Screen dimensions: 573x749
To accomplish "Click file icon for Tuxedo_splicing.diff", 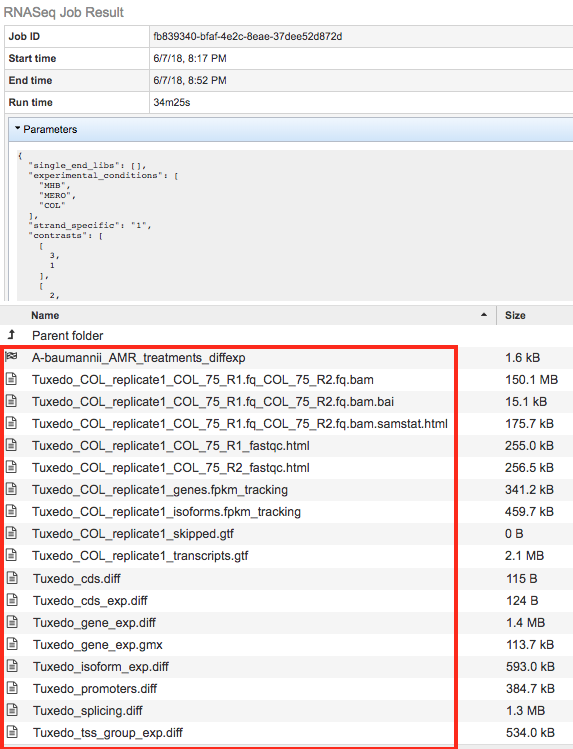I will pyautogui.click(x=12, y=710).
